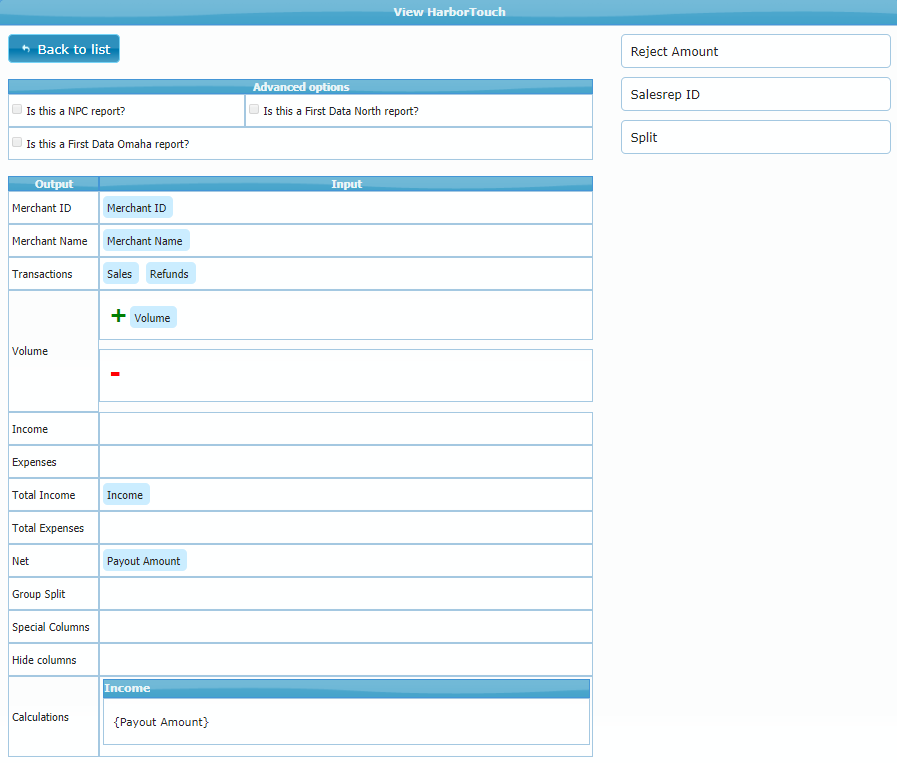The height and width of the screenshot is (763, 897).
Task: Check the First Data North report option
Action: 254,109
